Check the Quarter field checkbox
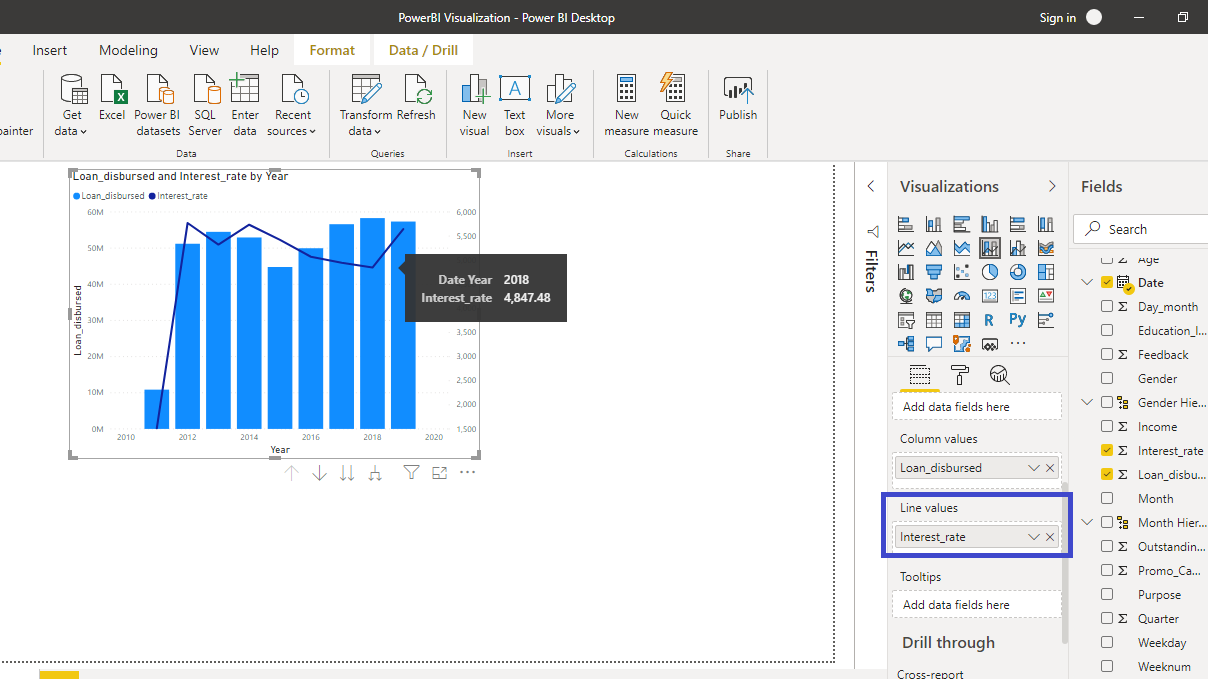The image size is (1208, 679). 1107,619
